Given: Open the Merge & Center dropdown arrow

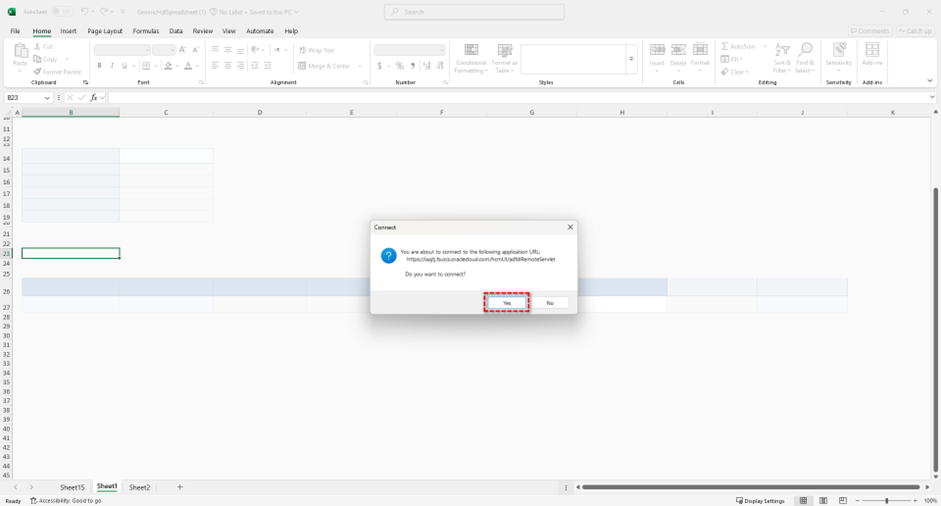Looking at the screenshot, I should tap(358, 66).
